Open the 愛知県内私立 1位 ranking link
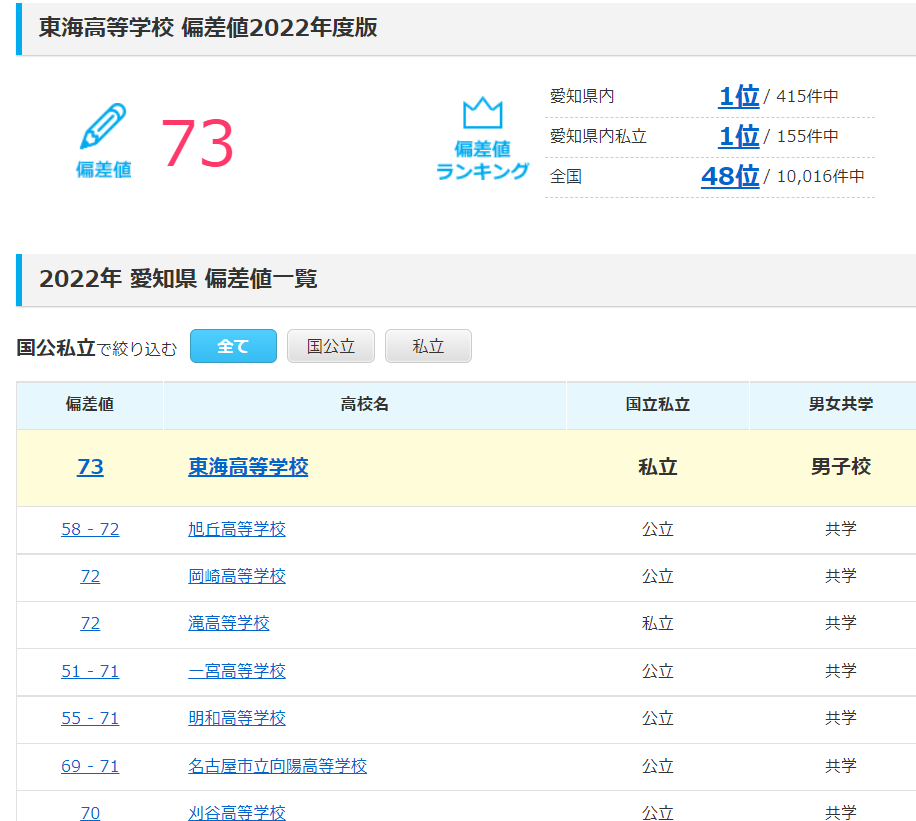 pos(739,136)
